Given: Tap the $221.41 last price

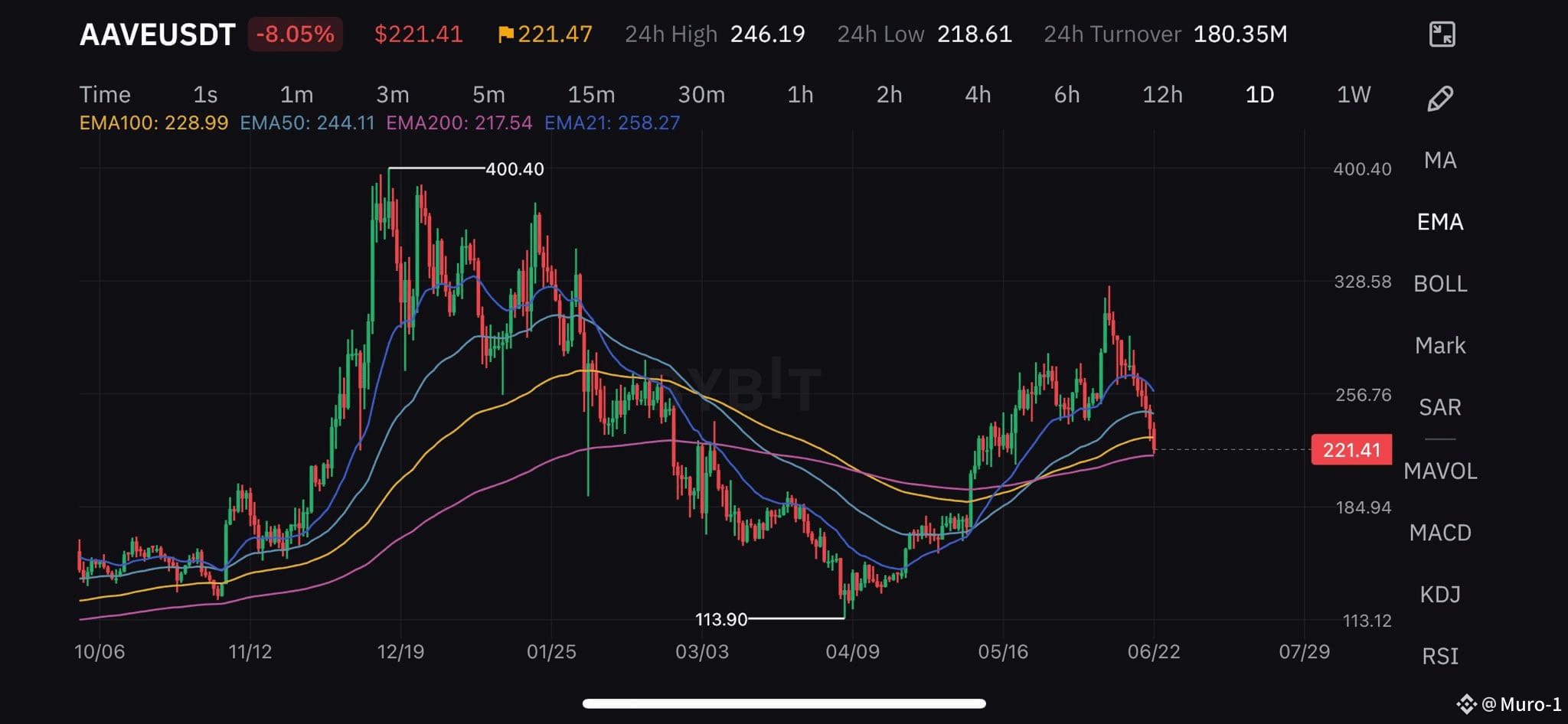Looking at the screenshot, I should [418, 34].
